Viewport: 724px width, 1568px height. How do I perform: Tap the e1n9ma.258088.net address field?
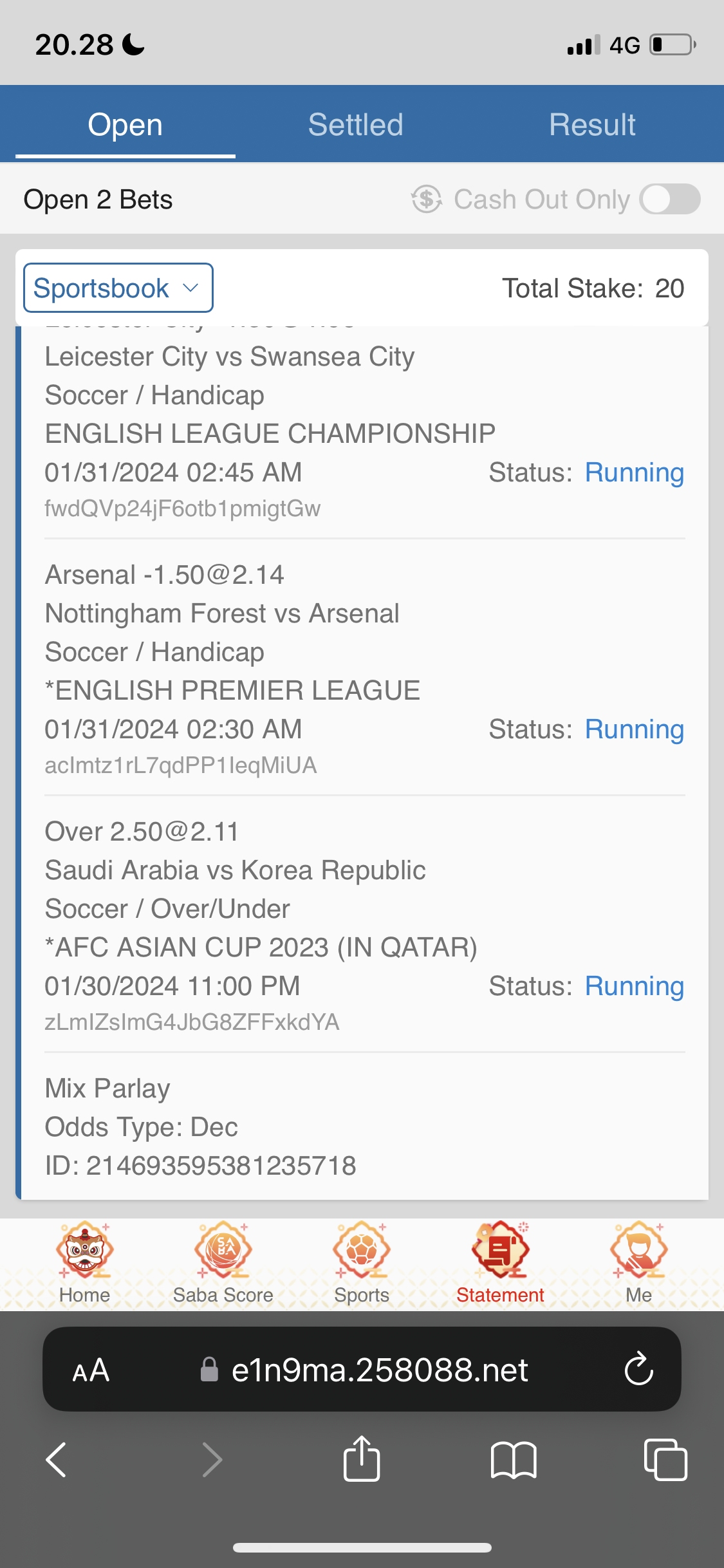click(x=380, y=1370)
